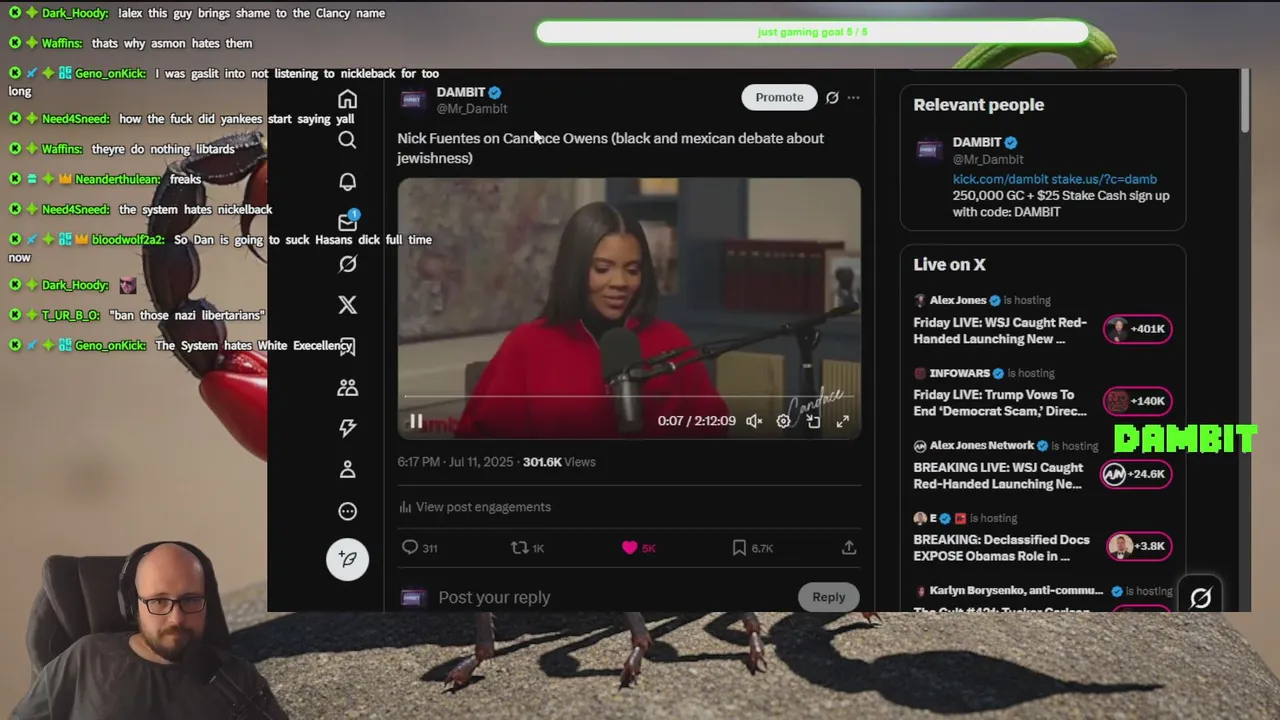Open BREAKING: Declassified Docs EXPOSE Obamas broadcast
The width and height of the screenshot is (1280, 720).
pyautogui.click(x=1002, y=548)
